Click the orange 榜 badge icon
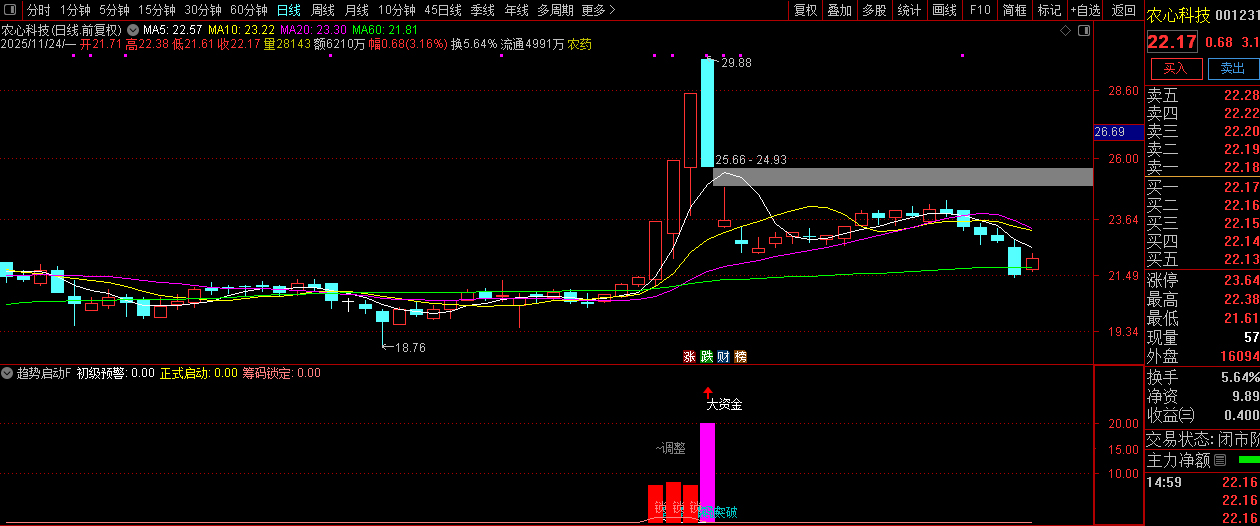Viewport: 1260px width, 526px height. pyautogui.click(x=740, y=357)
